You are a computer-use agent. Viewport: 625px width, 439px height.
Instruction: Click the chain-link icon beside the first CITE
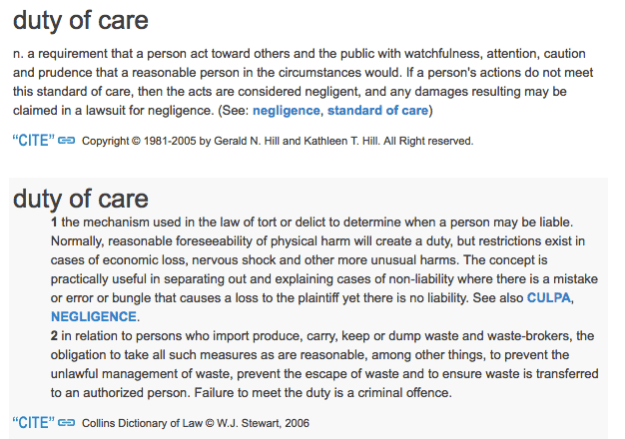coord(67,141)
